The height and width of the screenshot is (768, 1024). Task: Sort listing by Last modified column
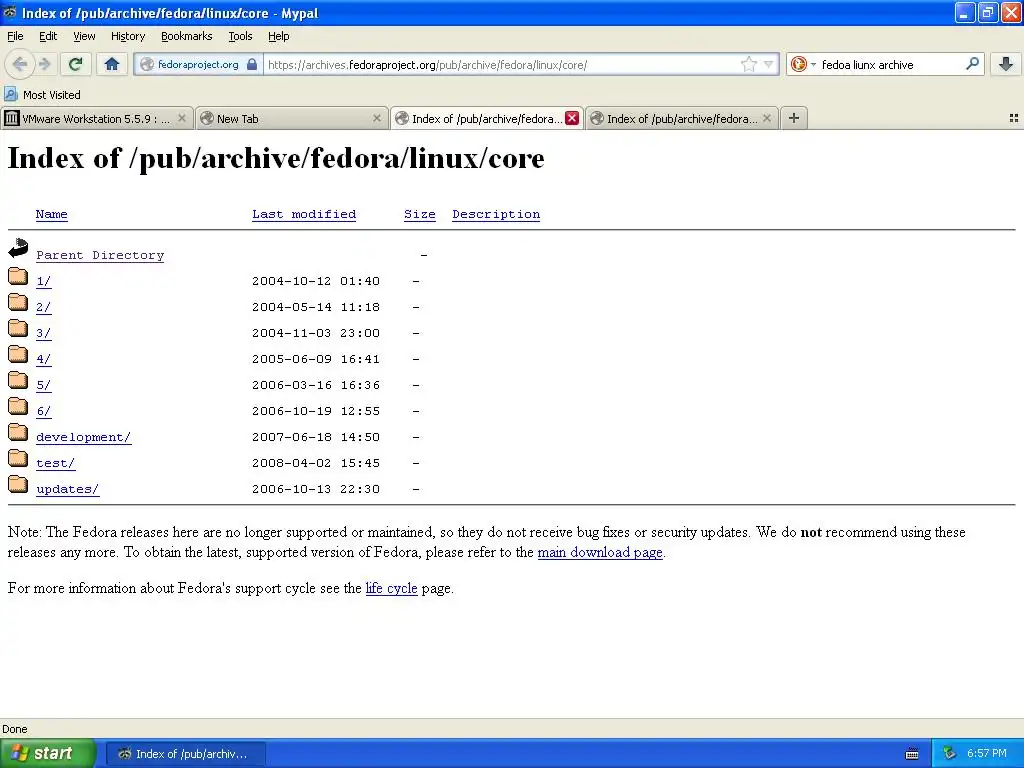[x=304, y=214]
